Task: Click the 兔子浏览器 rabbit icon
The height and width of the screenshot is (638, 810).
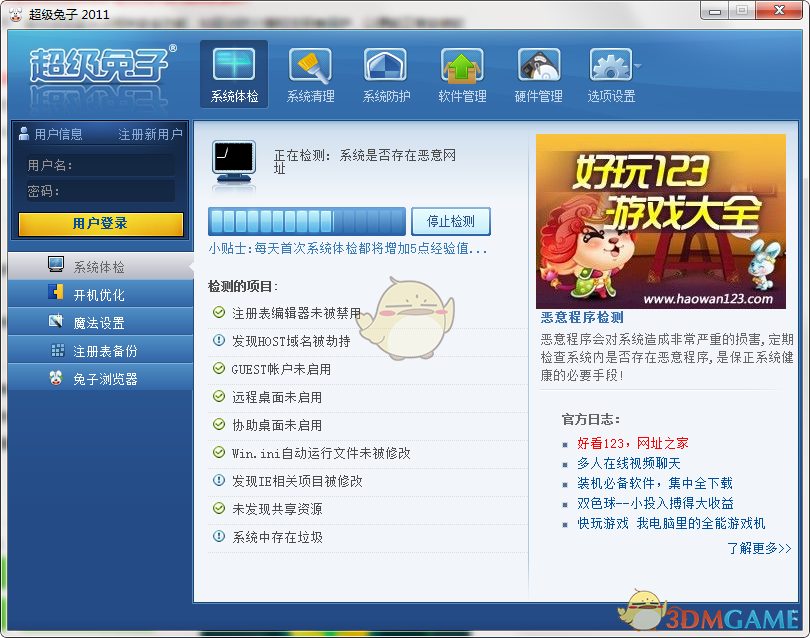Action: point(56,378)
